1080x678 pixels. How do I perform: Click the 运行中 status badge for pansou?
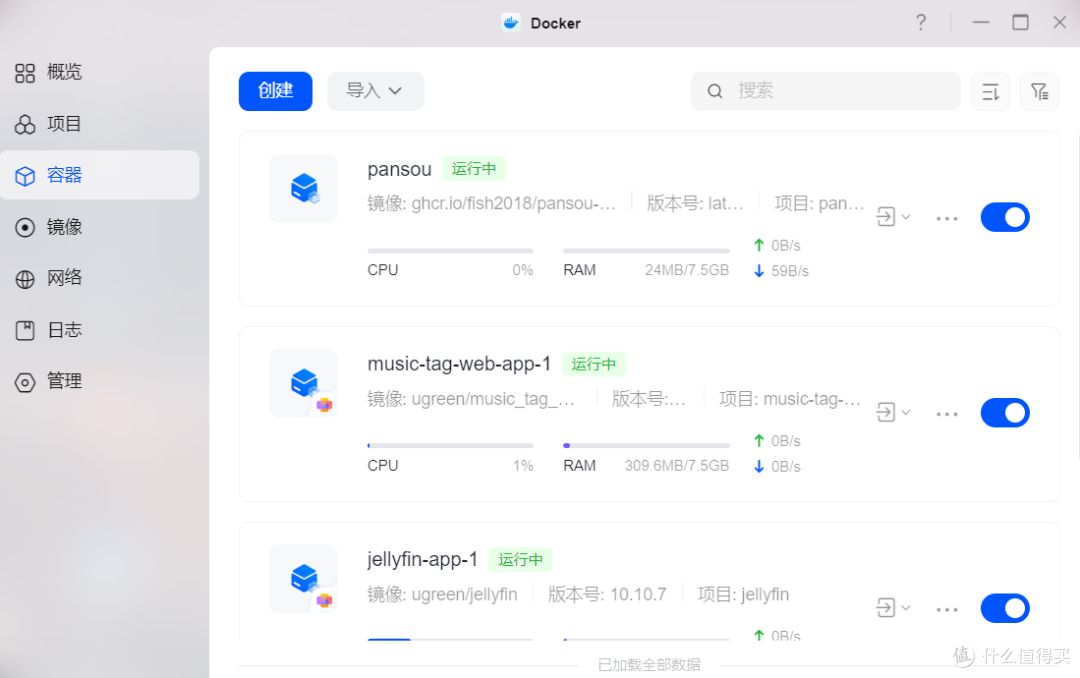(x=474, y=169)
